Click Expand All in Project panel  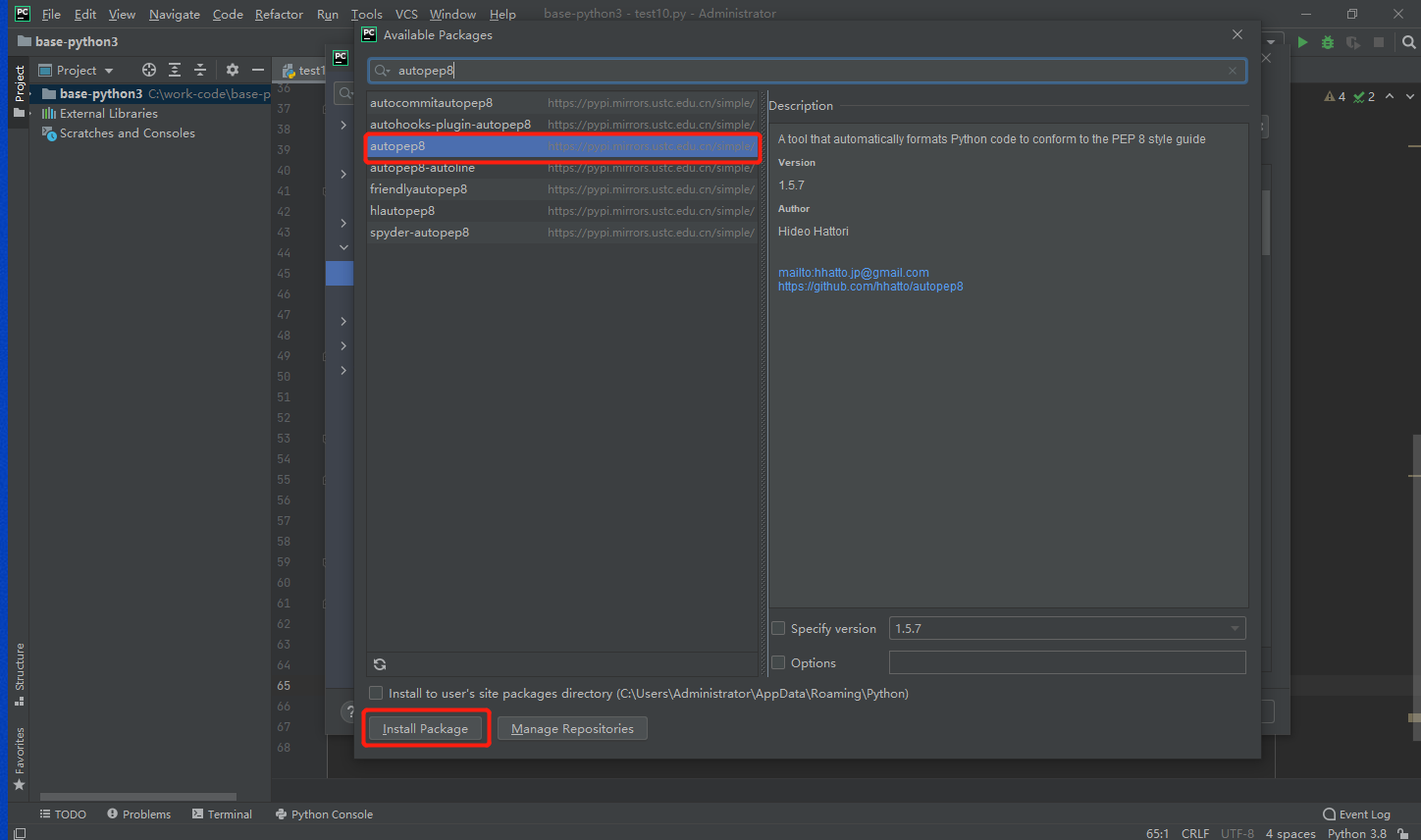pos(175,70)
